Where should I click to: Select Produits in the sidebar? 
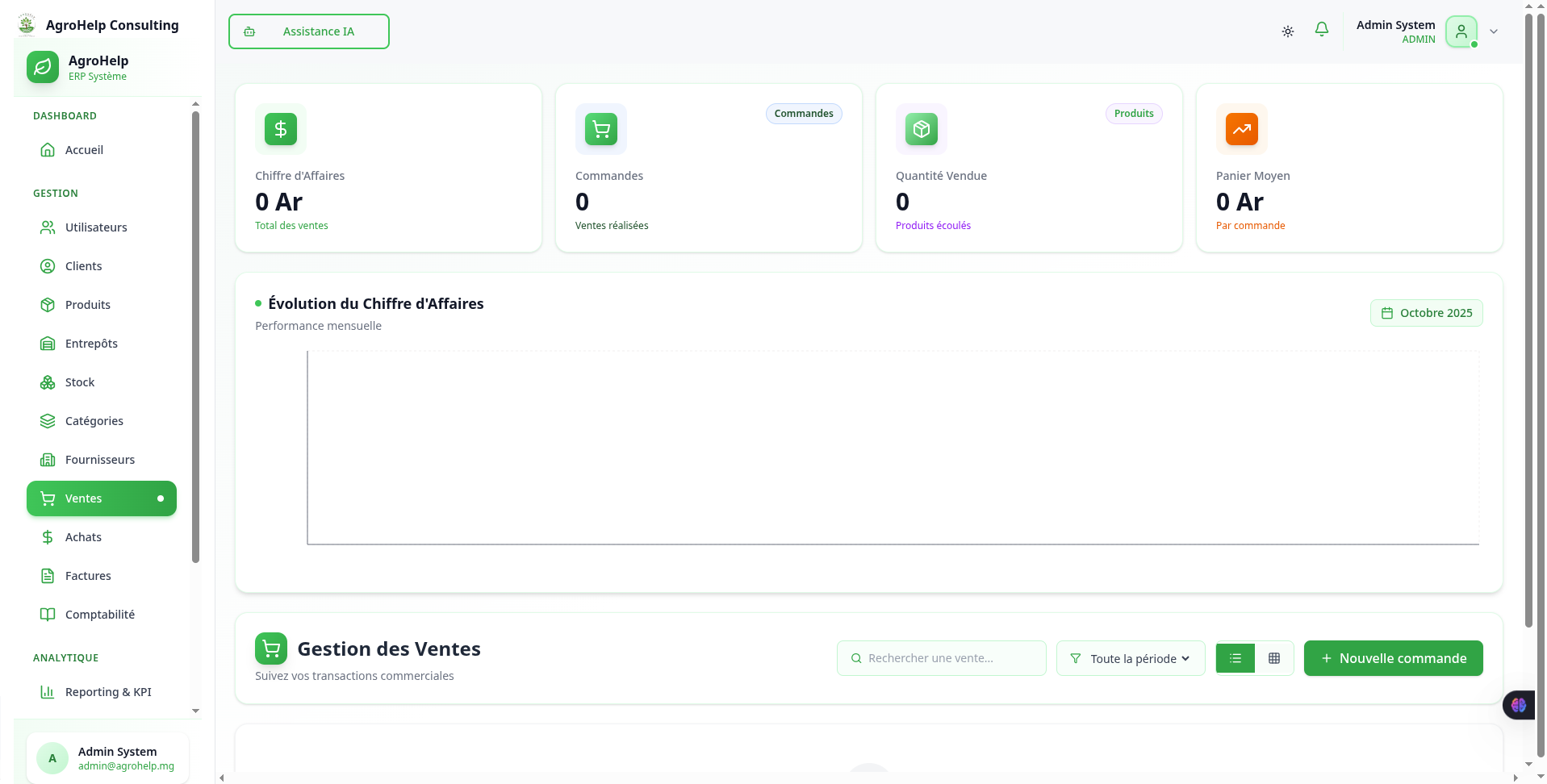coord(88,304)
